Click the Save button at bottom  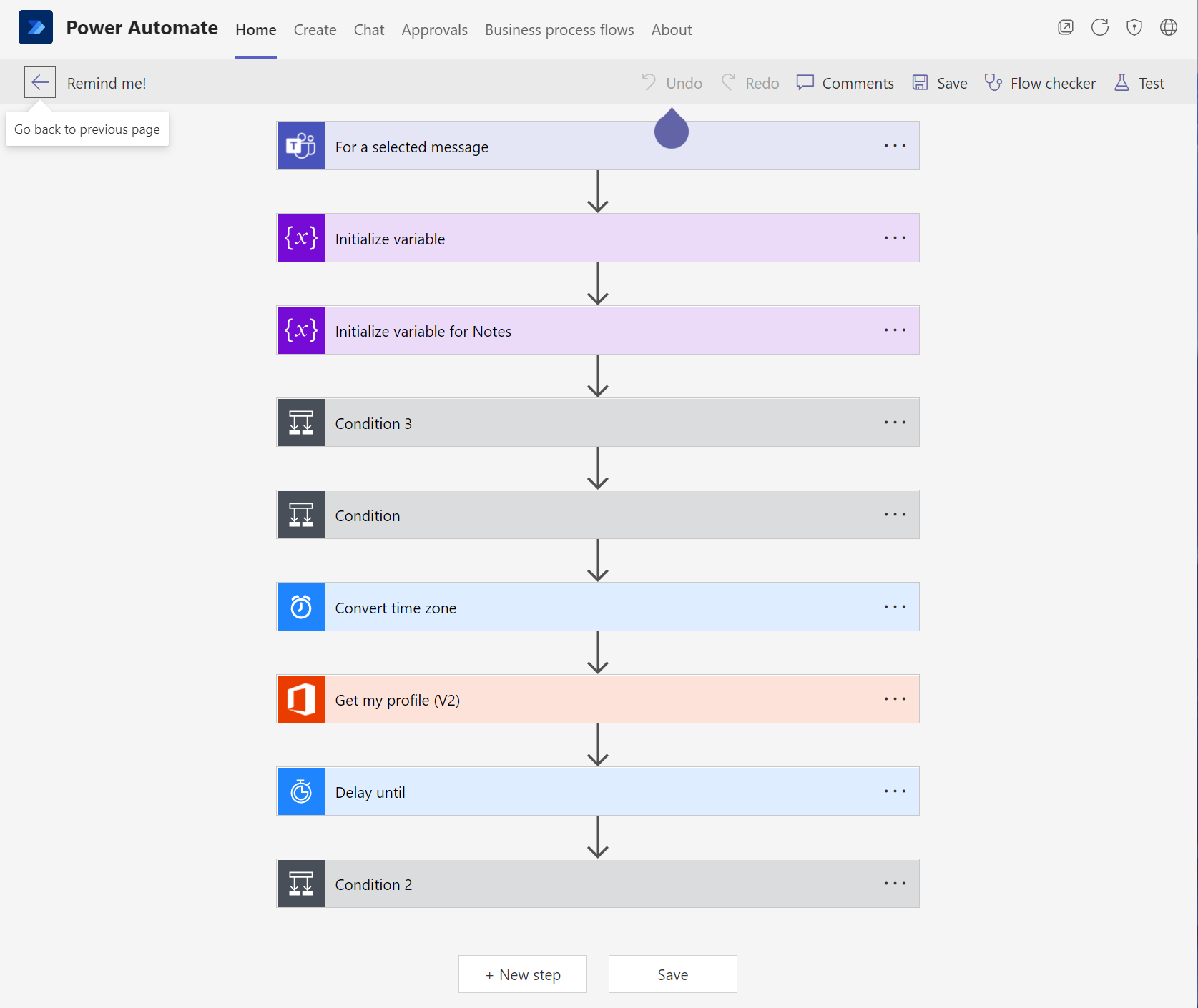(672, 974)
